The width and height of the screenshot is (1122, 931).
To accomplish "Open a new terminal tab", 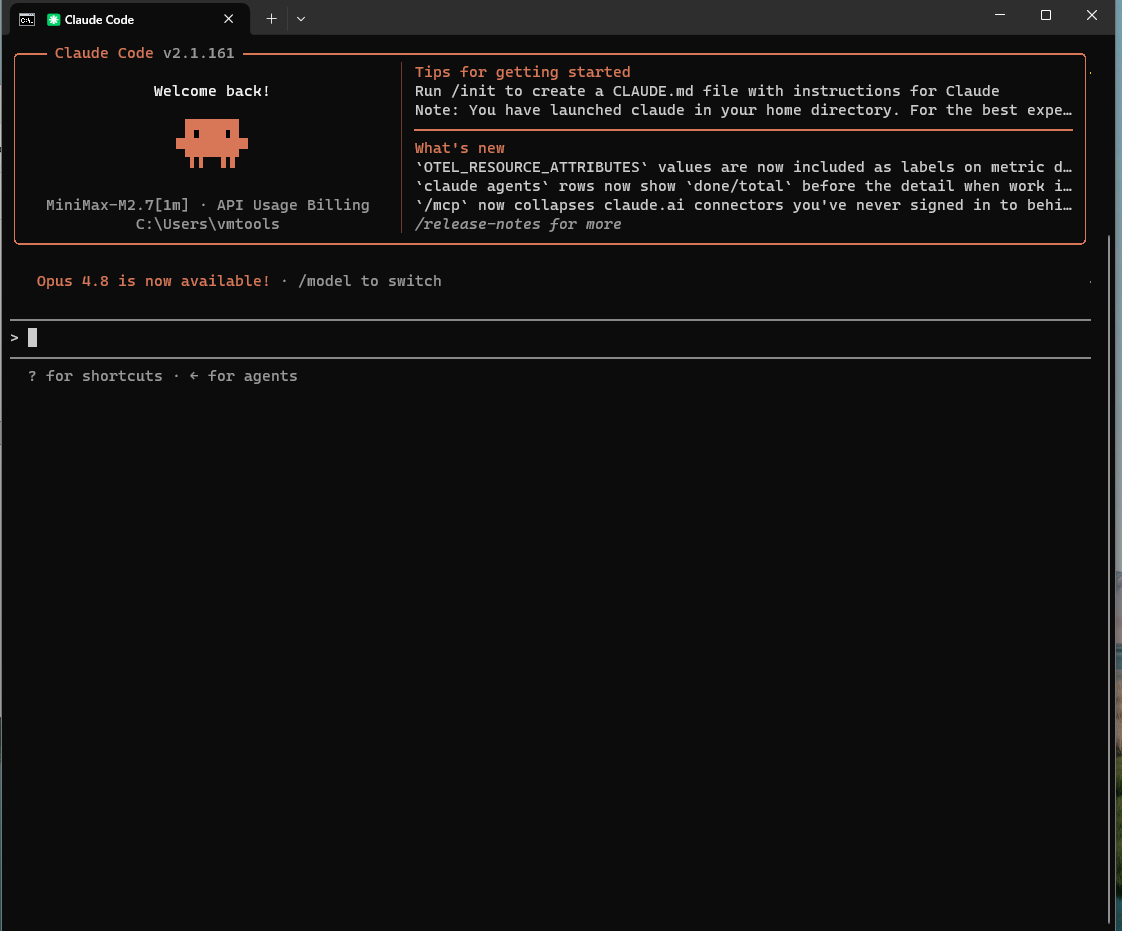I will 271,19.
